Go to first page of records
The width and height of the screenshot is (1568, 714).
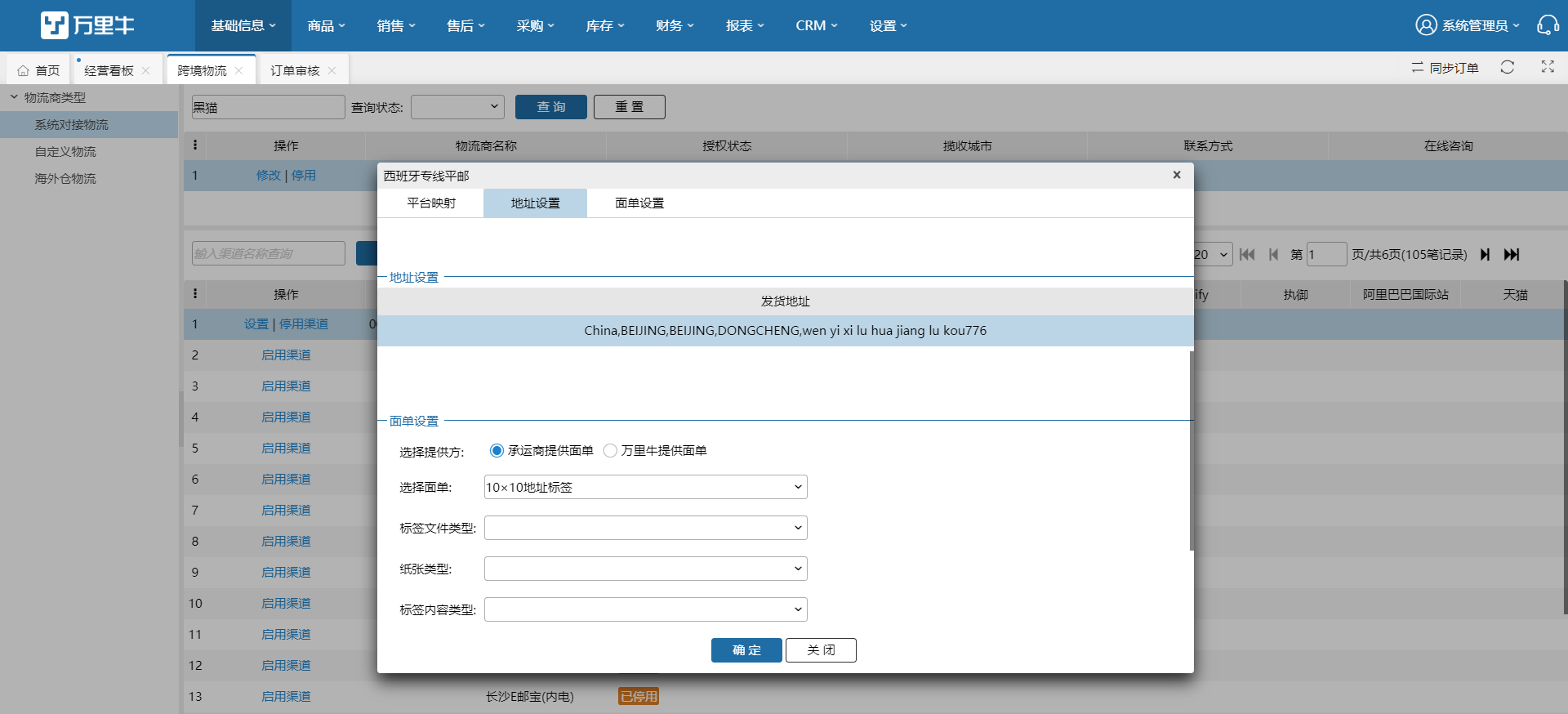1247,254
